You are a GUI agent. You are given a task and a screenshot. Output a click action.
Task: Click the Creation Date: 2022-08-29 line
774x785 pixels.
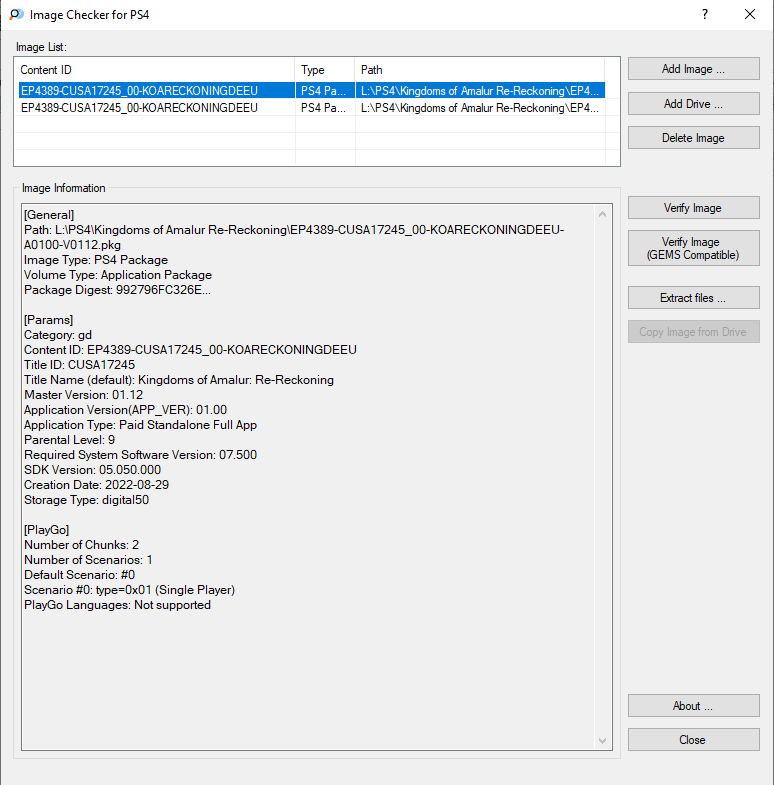click(x=97, y=485)
